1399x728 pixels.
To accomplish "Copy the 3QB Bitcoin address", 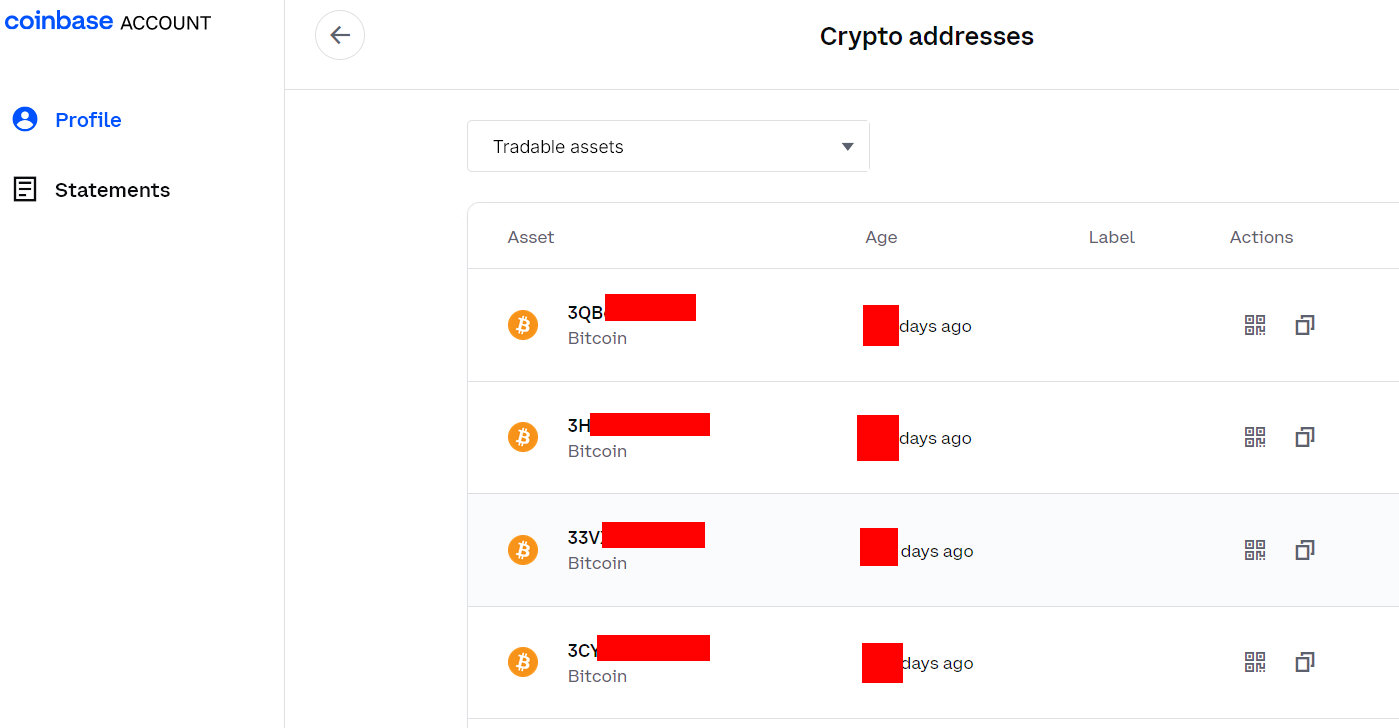I will [x=1304, y=325].
